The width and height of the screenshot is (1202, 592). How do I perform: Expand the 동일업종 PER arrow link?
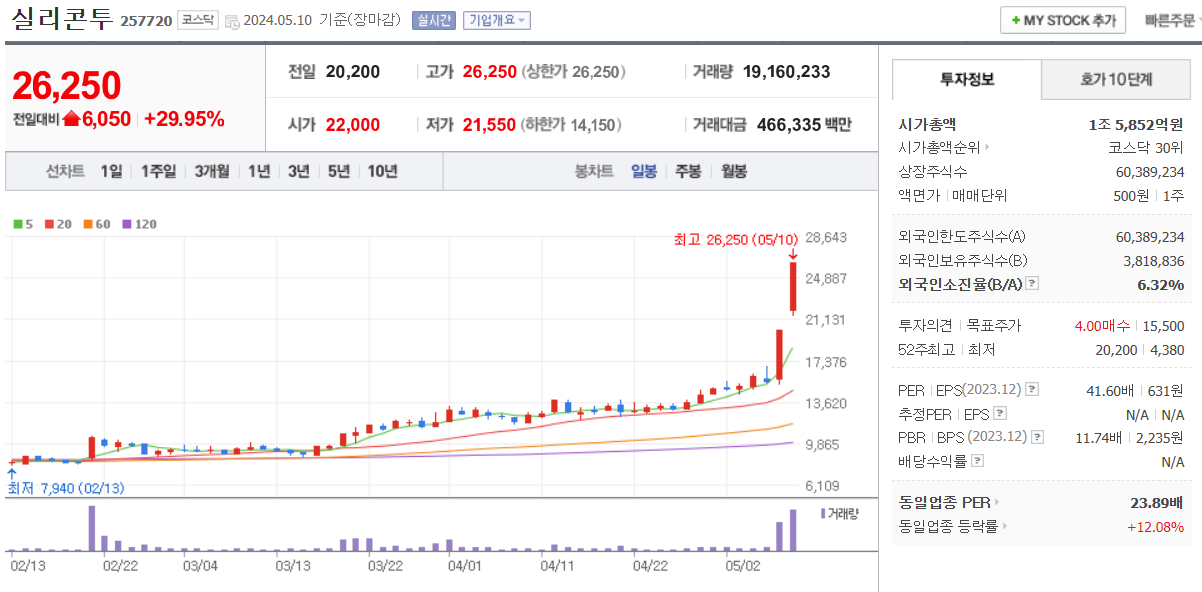[996, 503]
